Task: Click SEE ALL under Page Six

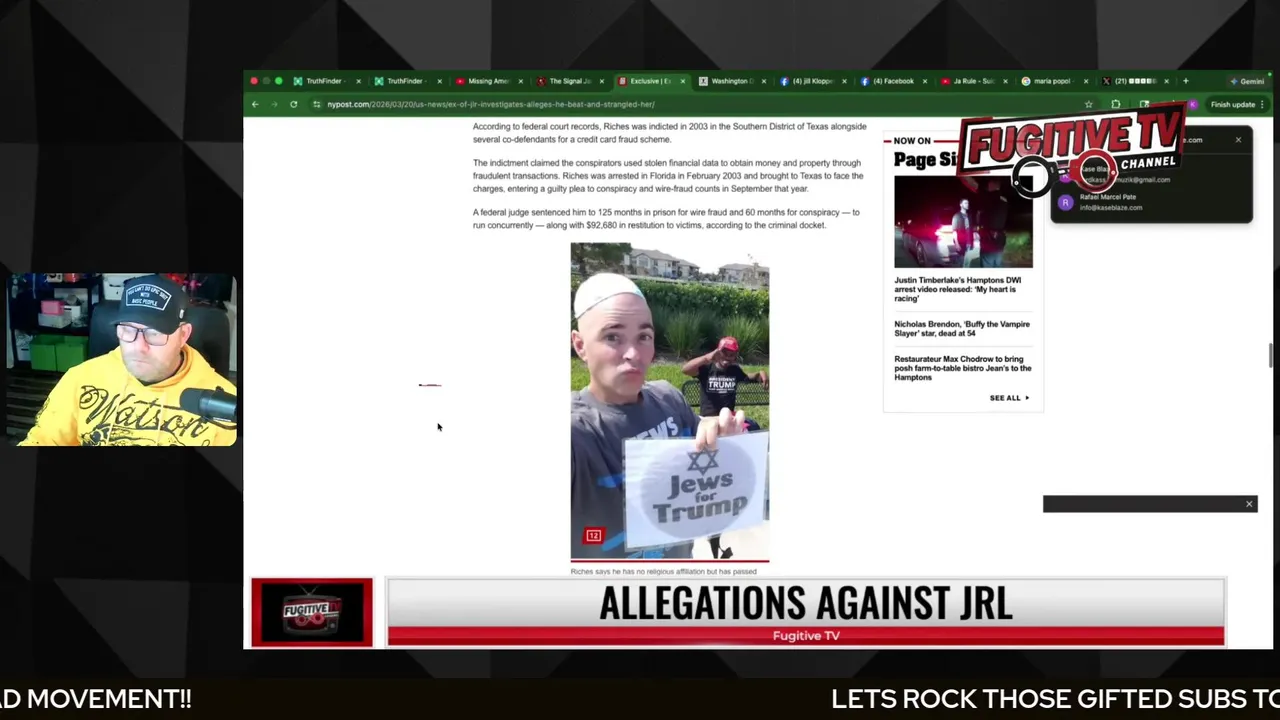Action: point(1009,398)
